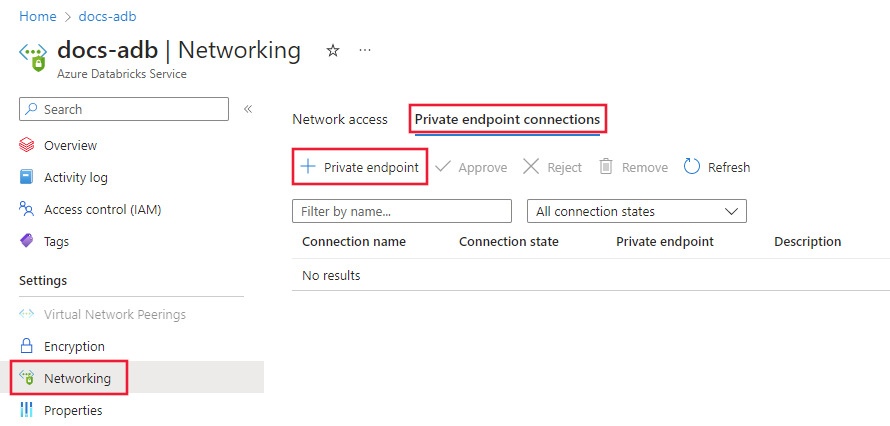This screenshot has width=890, height=426.
Task: Add a new Private endpoint
Action: click(360, 167)
